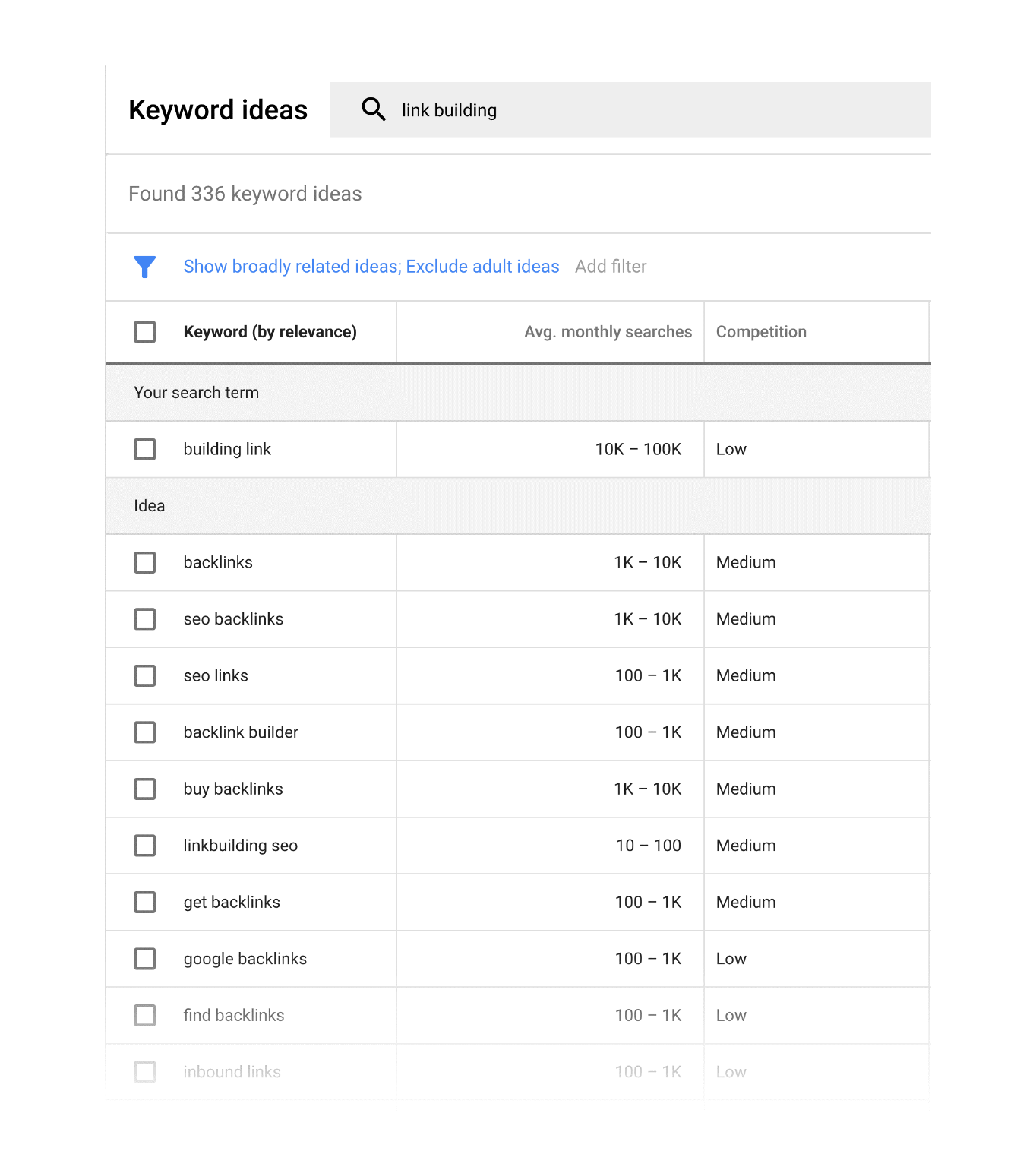Focus the 'link building' search field
1036x1170 pixels.
point(630,110)
